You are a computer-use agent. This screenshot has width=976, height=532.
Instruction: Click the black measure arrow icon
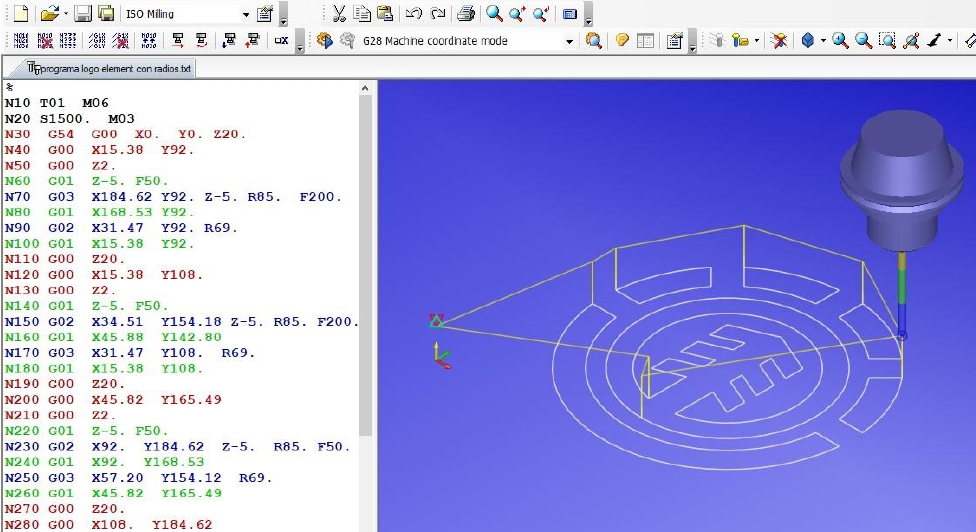click(934, 40)
